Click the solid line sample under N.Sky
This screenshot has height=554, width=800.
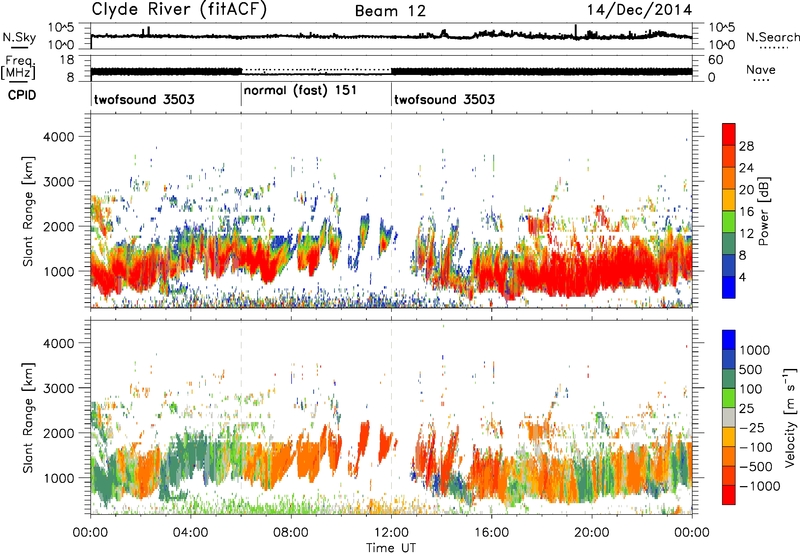coord(19,47)
